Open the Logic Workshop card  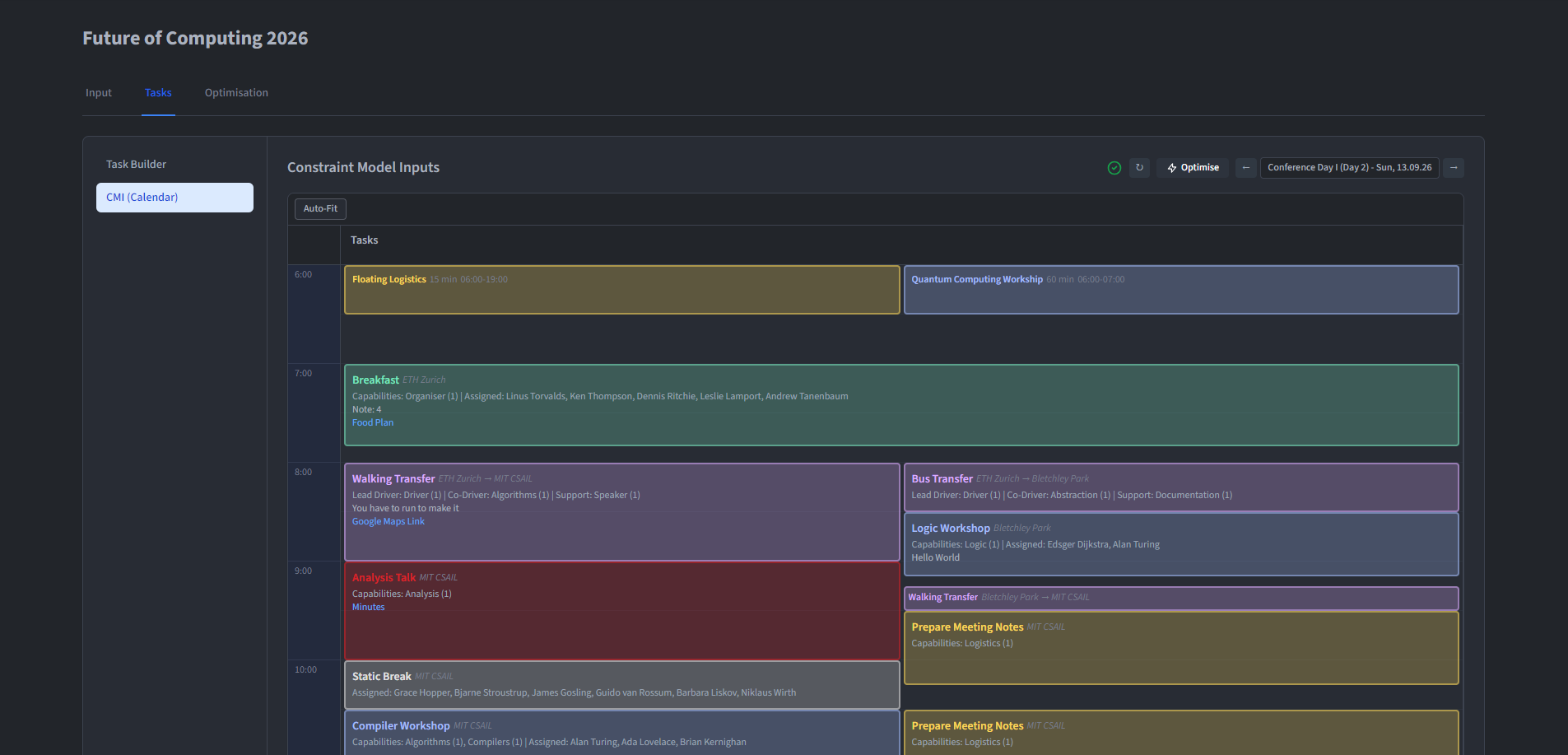[1181, 544]
